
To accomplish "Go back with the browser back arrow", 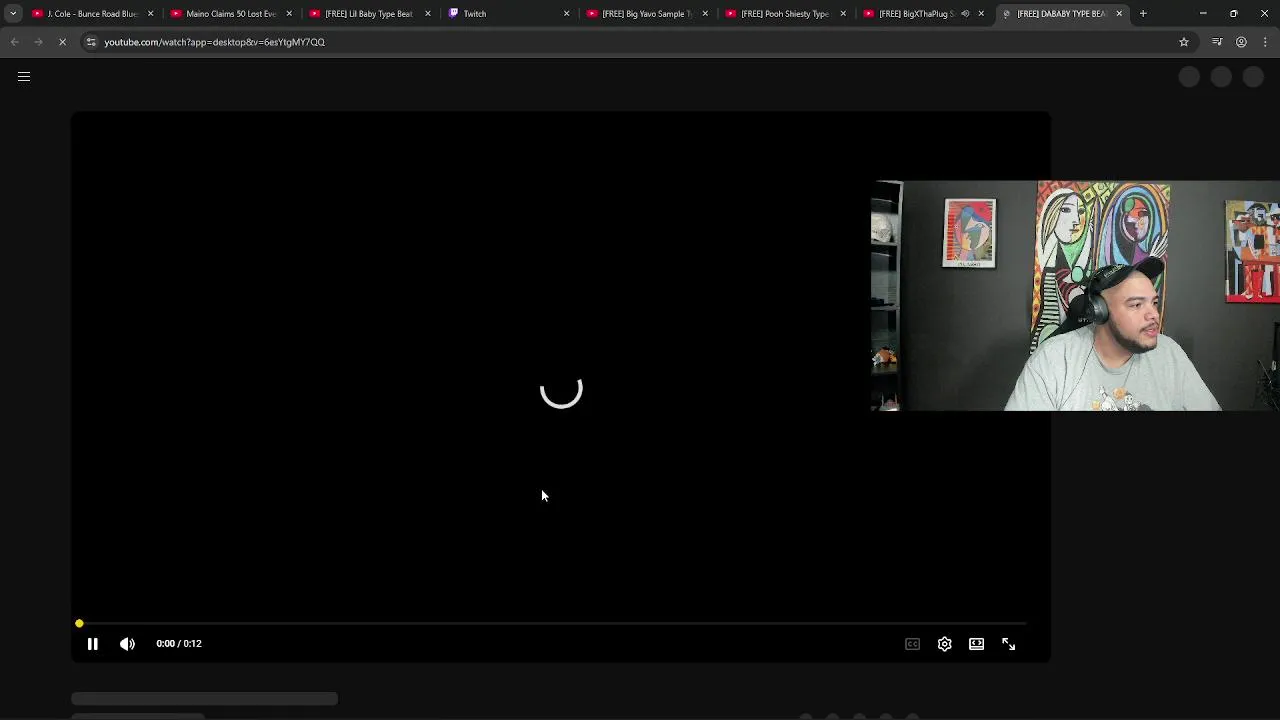I will [x=14, y=42].
